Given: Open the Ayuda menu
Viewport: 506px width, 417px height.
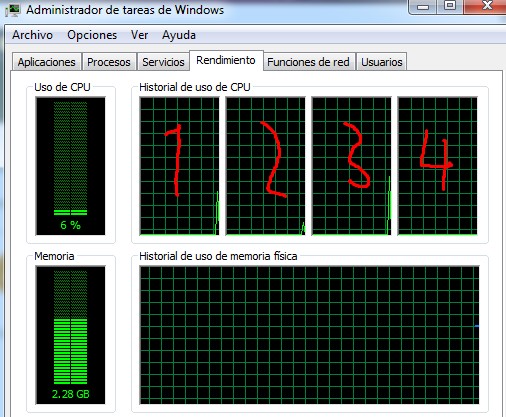Looking at the screenshot, I should 179,35.
